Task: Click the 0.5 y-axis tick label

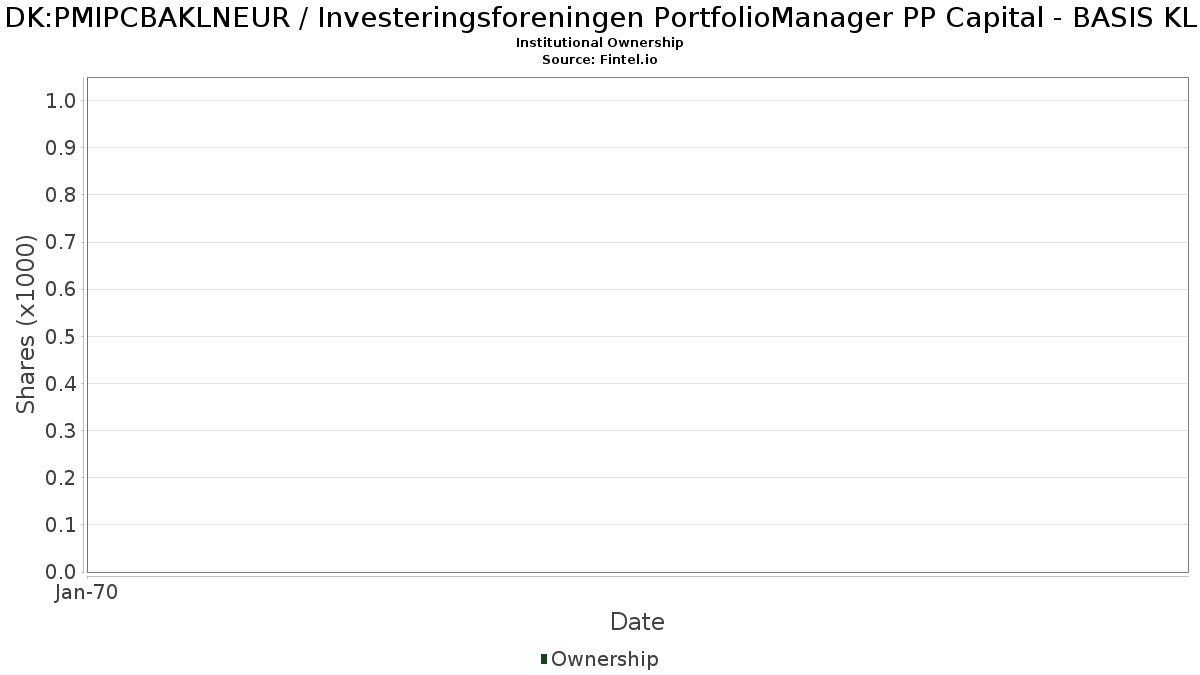Action: pos(62,336)
